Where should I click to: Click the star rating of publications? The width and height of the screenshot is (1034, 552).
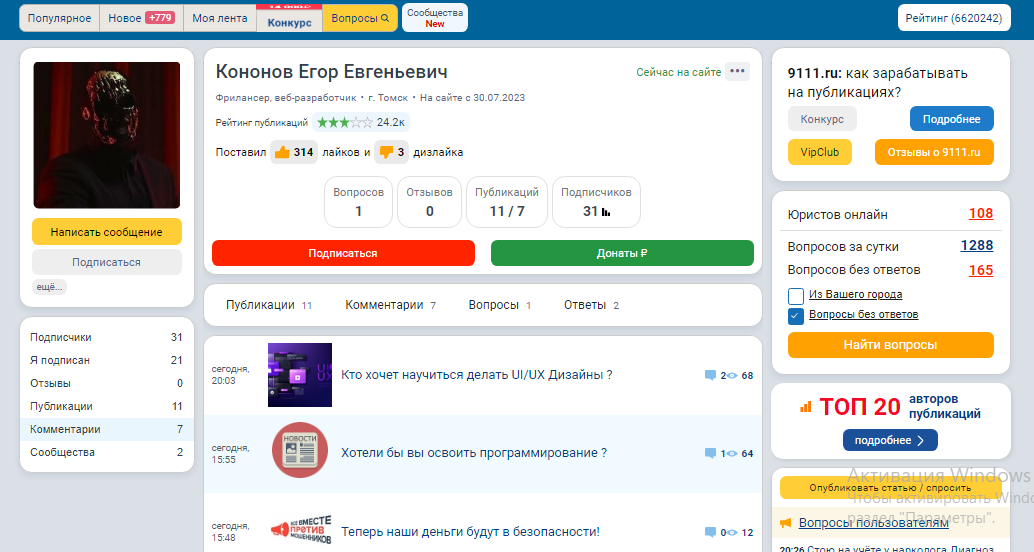click(x=345, y=122)
